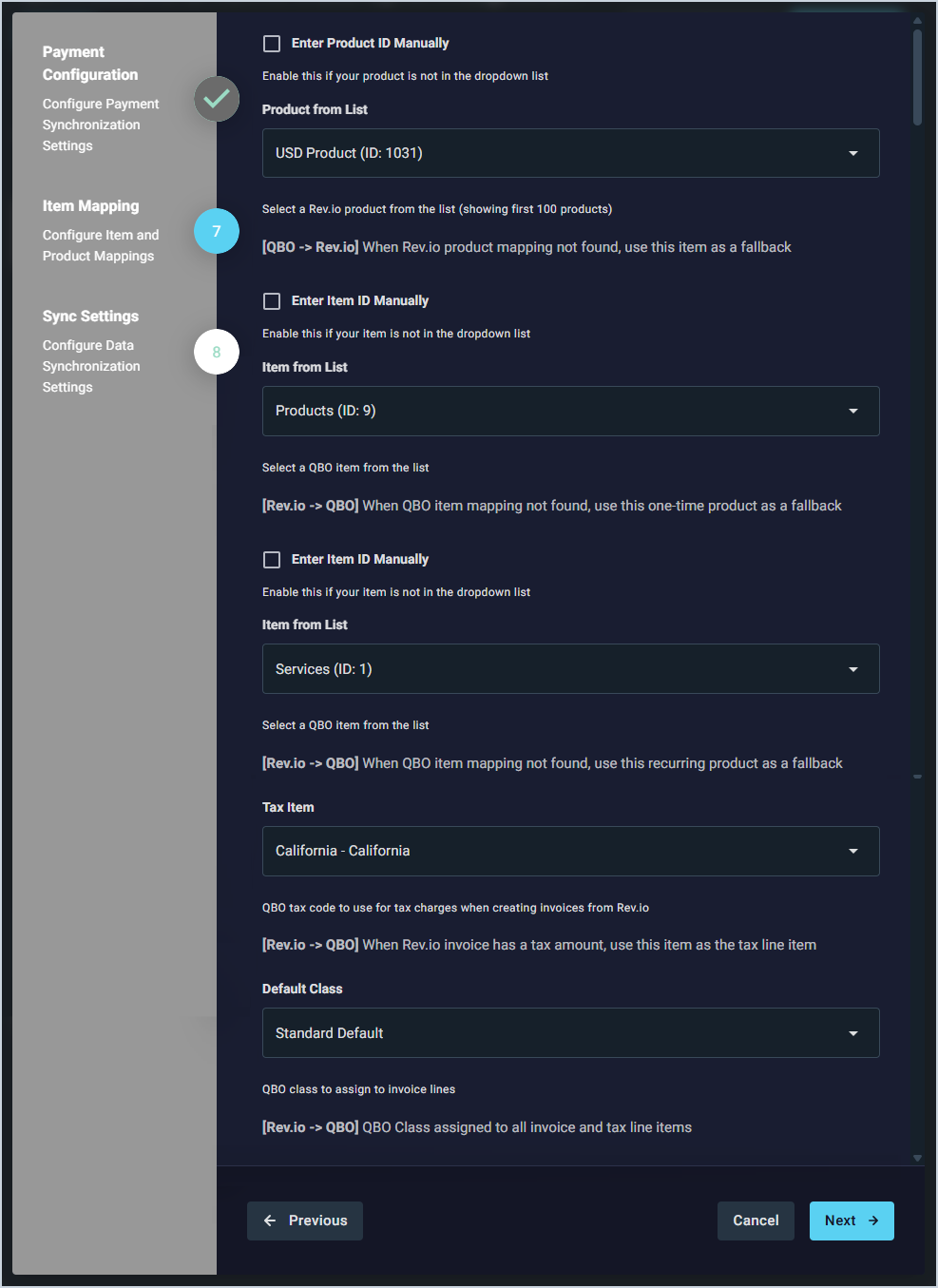This screenshot has height=1288, width=938.
Task: Open the Sync Settings step
Action: point(91,317)
